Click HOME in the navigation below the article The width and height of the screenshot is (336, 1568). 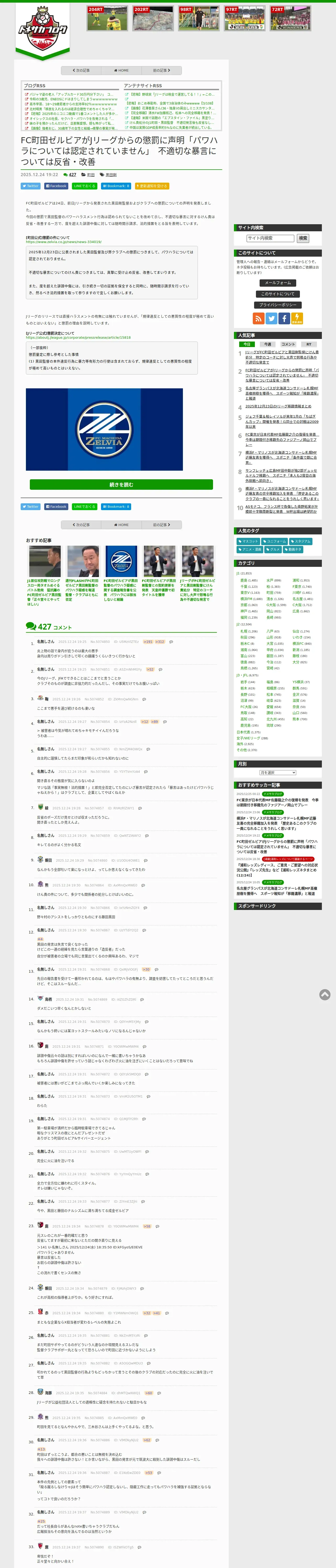tap(121, 525)
